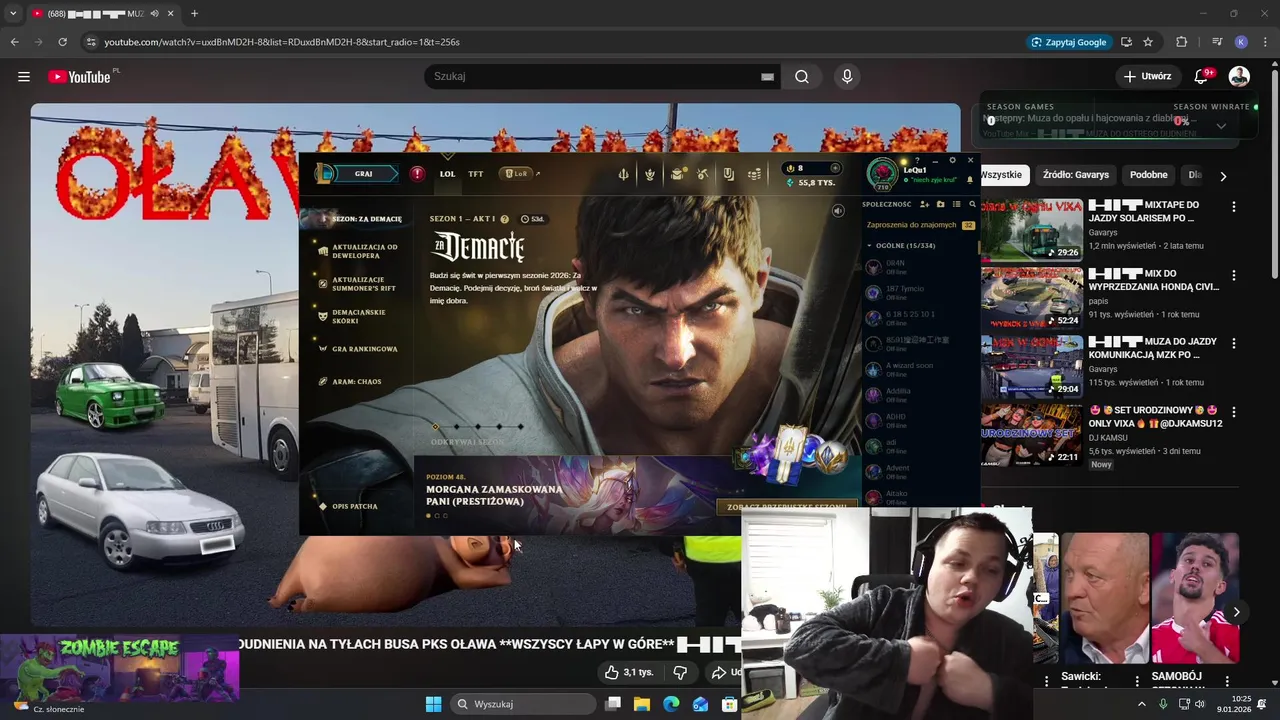Viewport: 1280px width, 720px height.
Task: Click the YouTube hamburger menu icon
Action: [x=24, y=76]
